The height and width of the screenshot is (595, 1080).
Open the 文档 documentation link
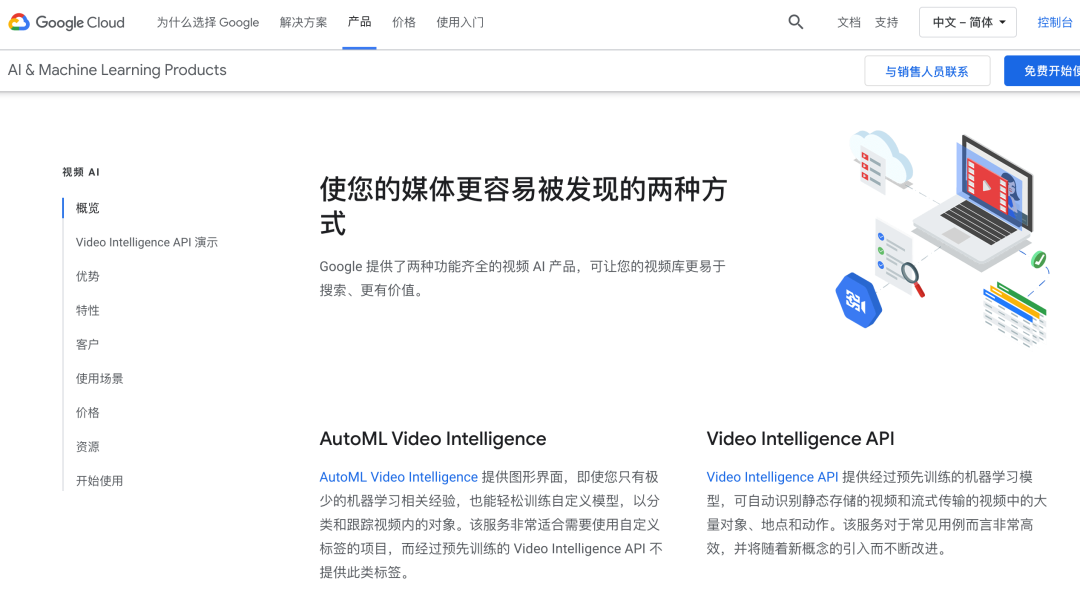(848, 22)
